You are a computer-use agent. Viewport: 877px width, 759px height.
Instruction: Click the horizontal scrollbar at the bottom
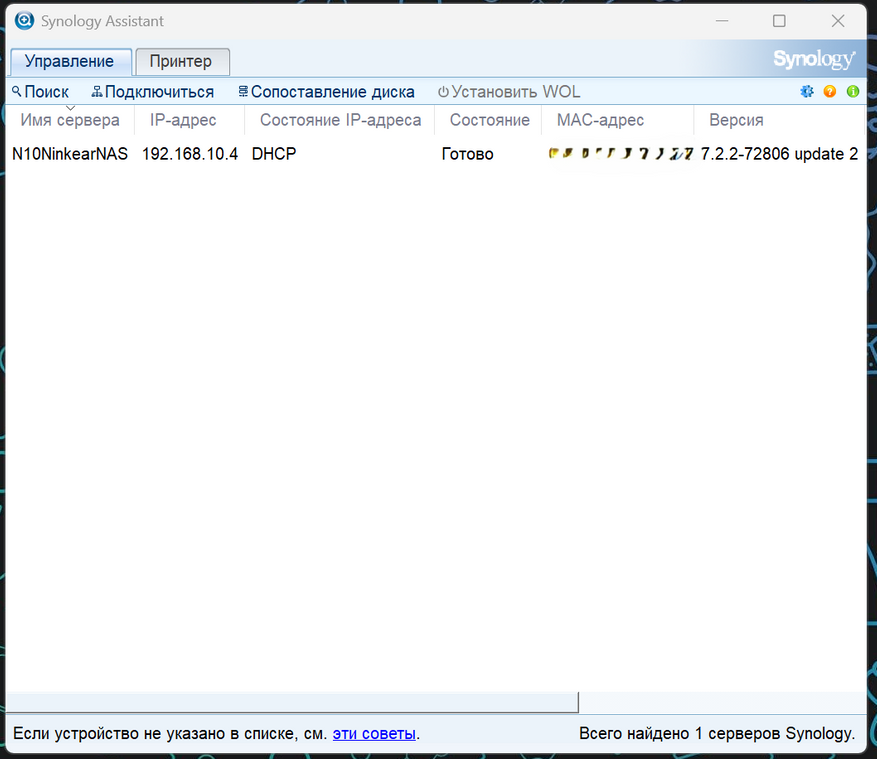click(292, 702)
